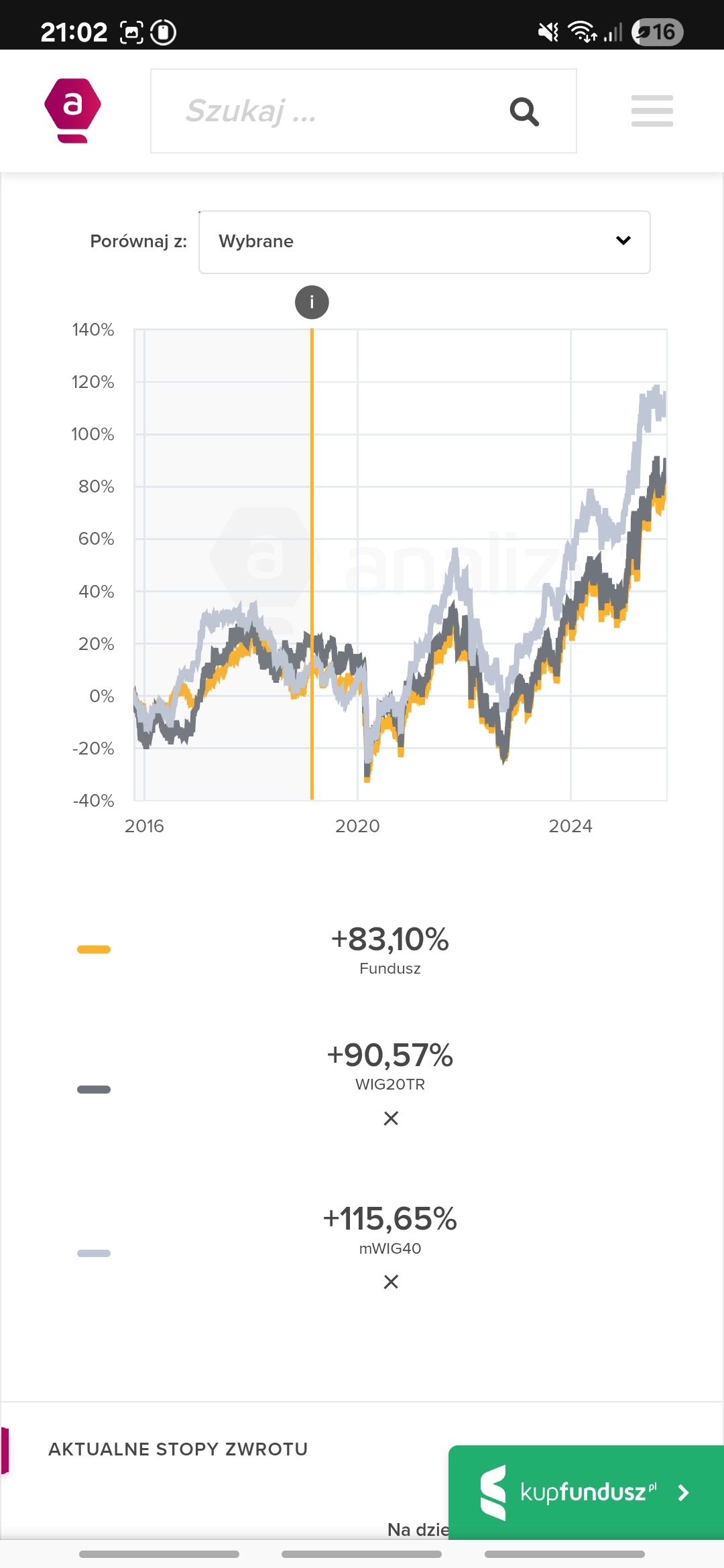Tap the WIG20TR index label

tap(390, 1084)
